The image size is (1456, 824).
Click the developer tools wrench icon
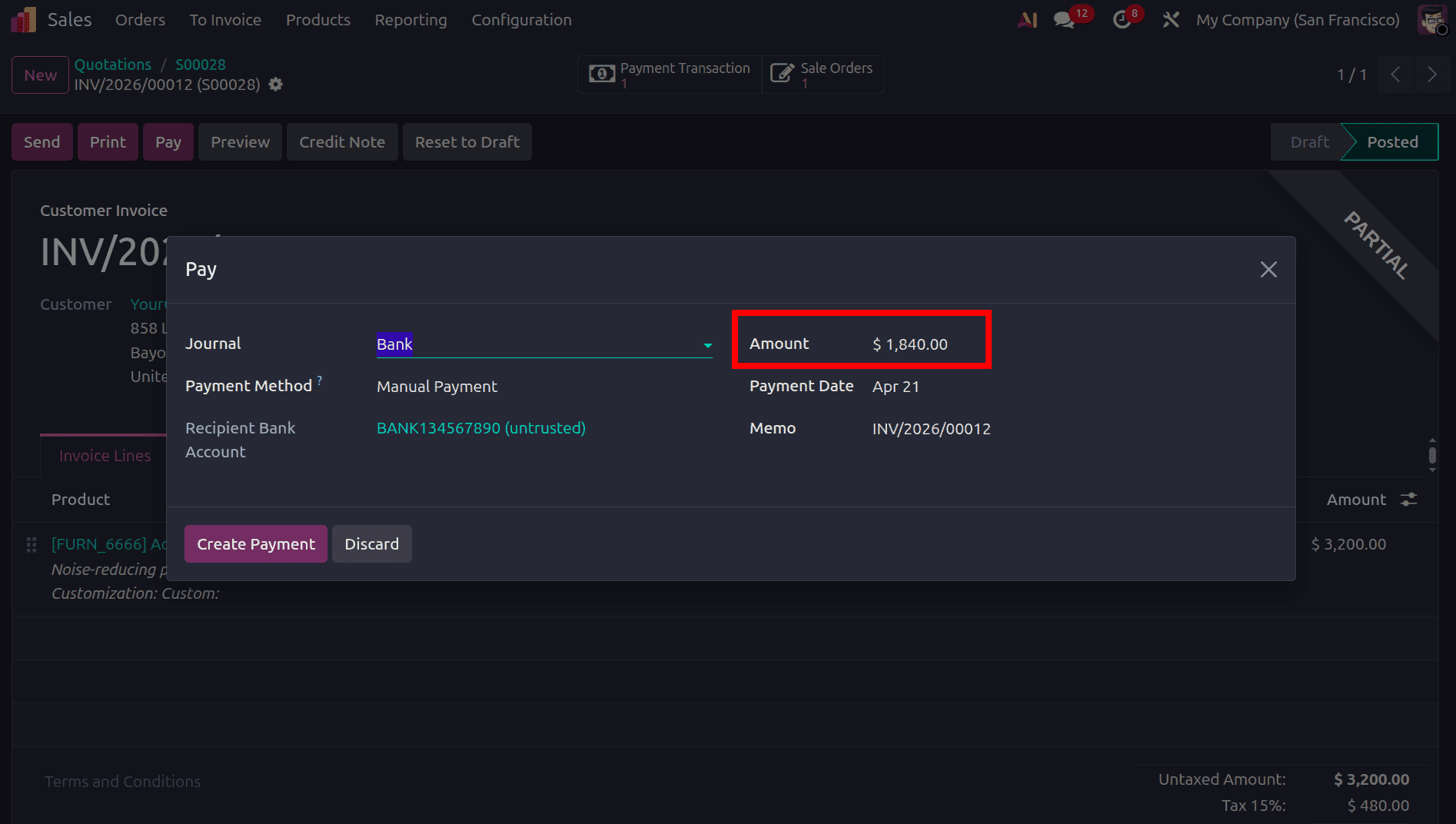[1171, 20]
